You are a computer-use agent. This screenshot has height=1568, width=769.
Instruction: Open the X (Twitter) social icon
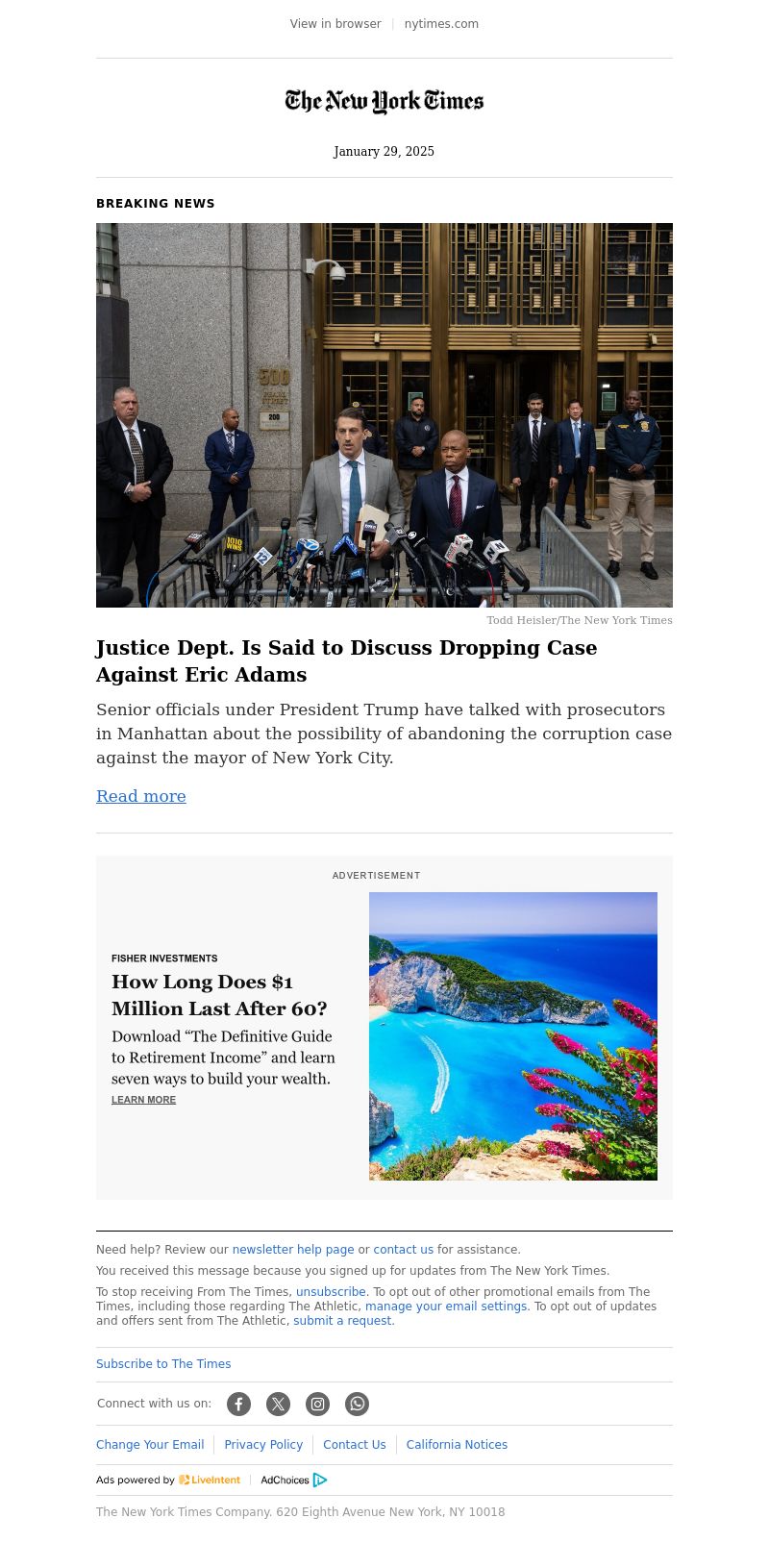(278, 1404)
